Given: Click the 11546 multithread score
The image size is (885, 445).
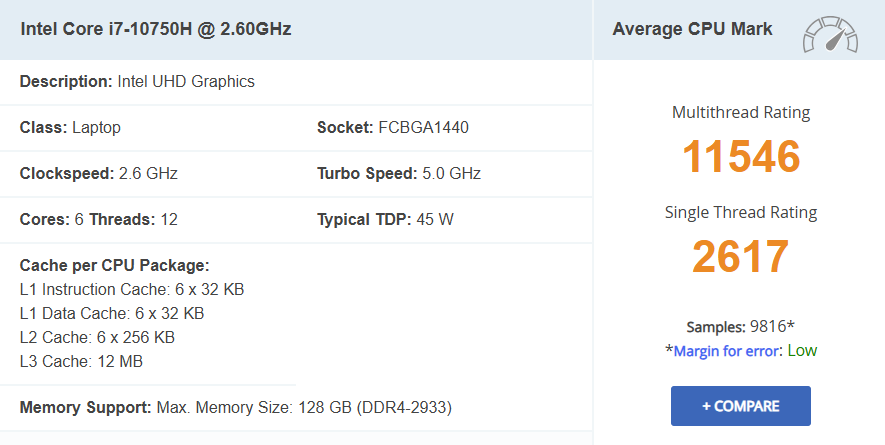Looking at the screenshot, I should (x=741, y=157).
